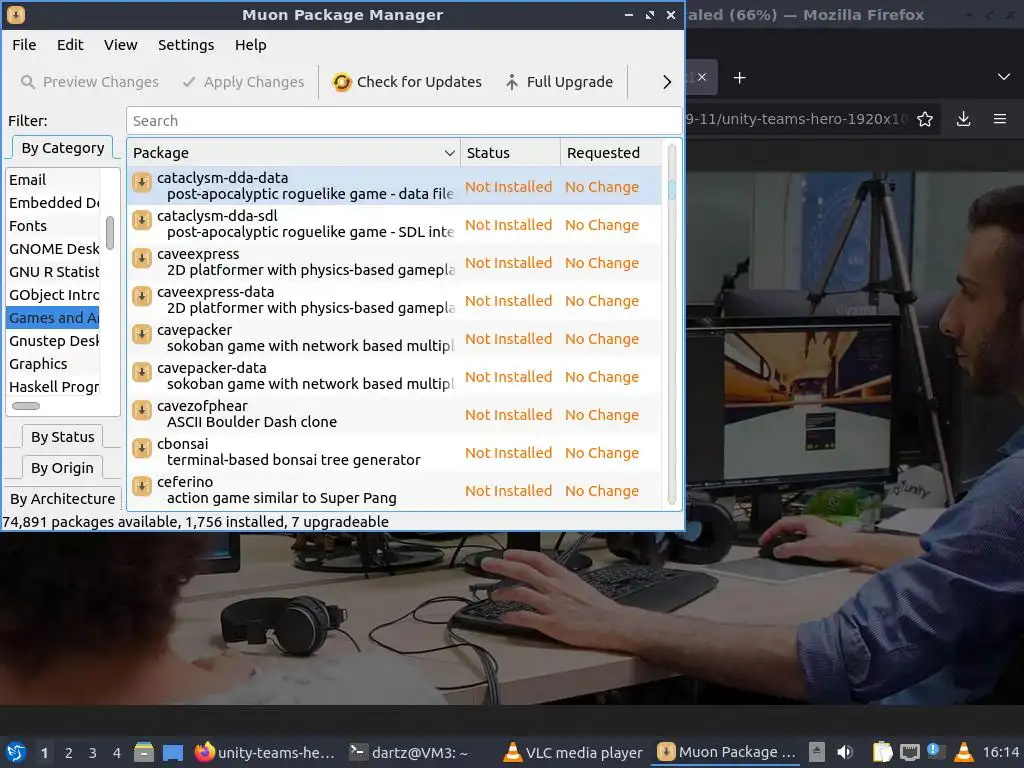Open the file manager panel launcher
1024x768 pixels.
coord(144,752)
